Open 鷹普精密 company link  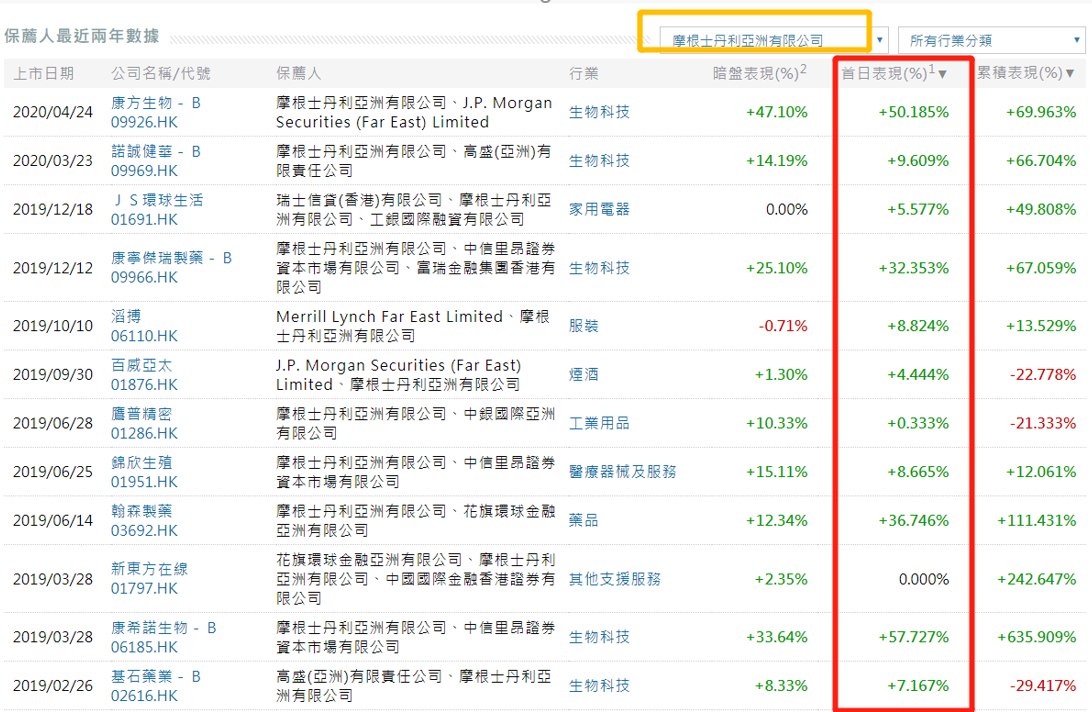click(141, 414)
